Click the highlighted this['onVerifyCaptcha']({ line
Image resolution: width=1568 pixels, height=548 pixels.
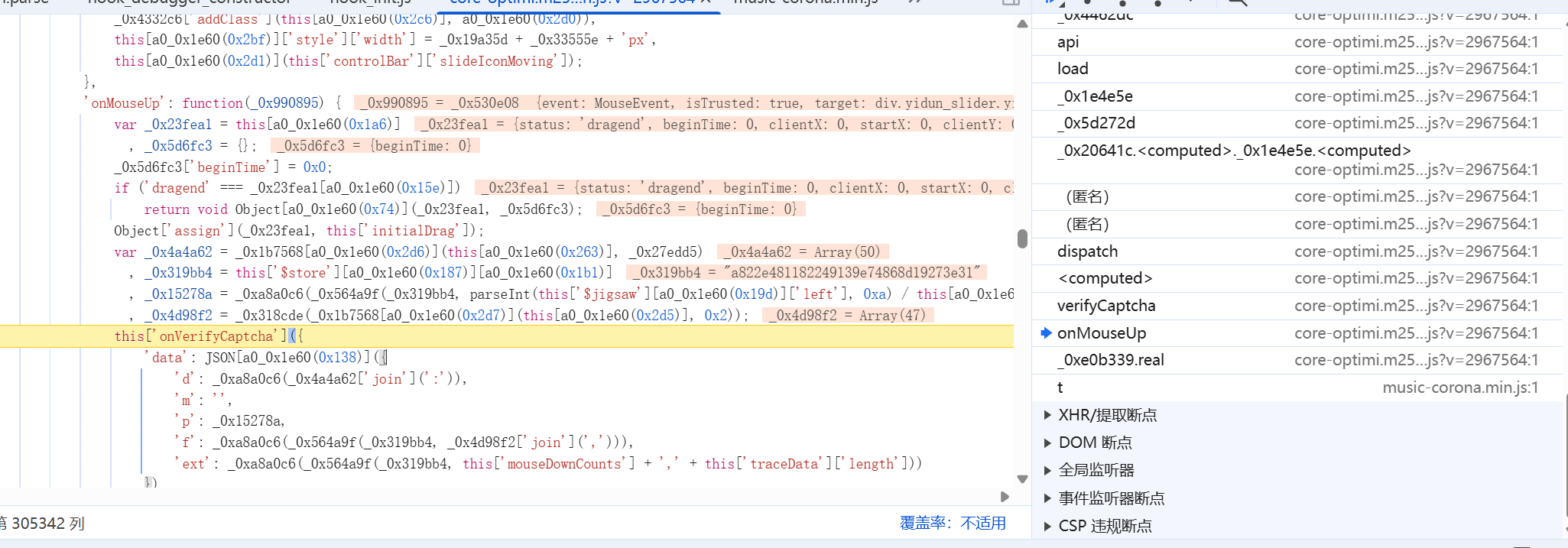[507, 336]
